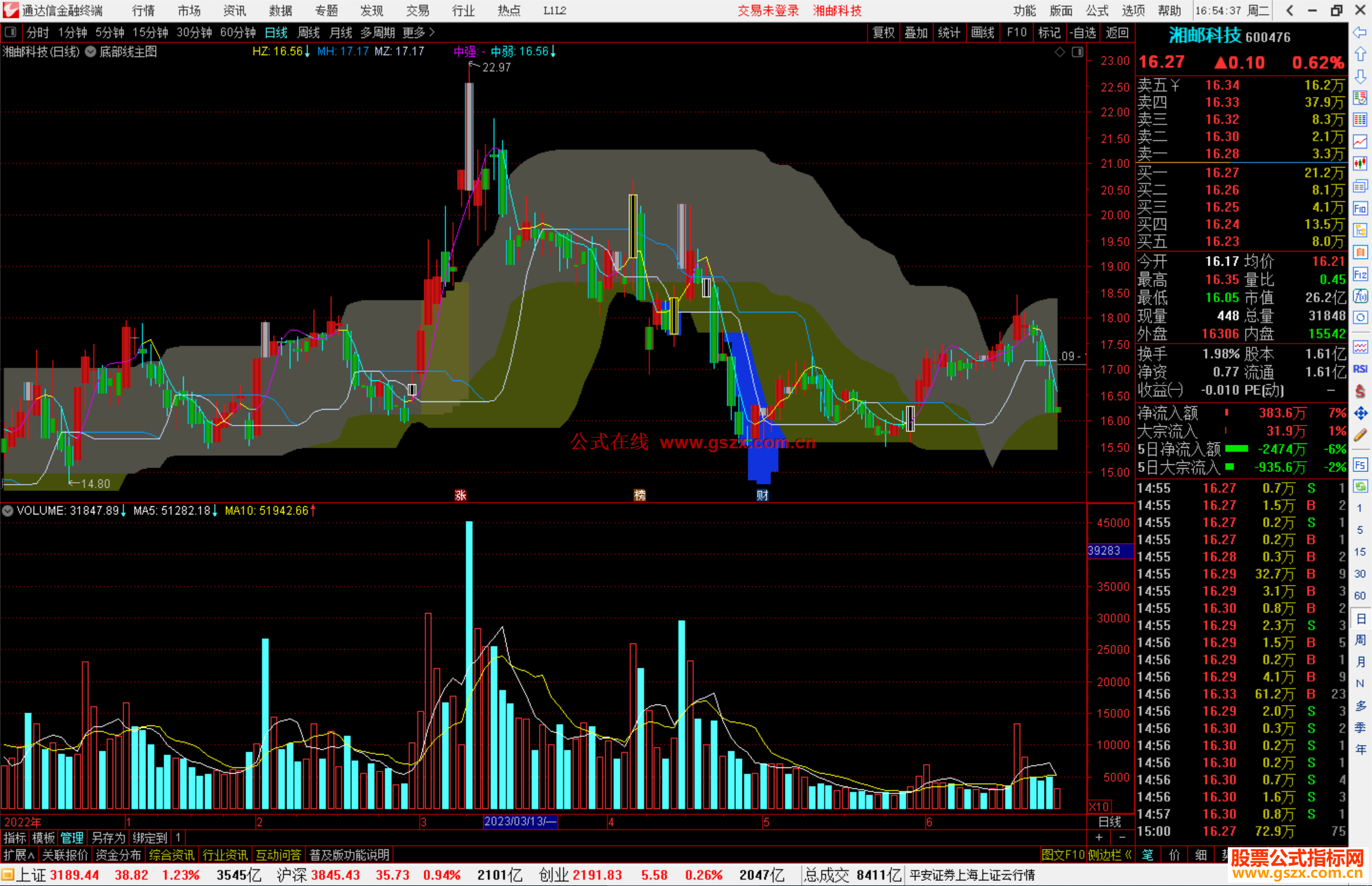Toggle the round button beside VOLUME label
The width and height of the screenshot is (1372, 886).
(x=8, y=511)
